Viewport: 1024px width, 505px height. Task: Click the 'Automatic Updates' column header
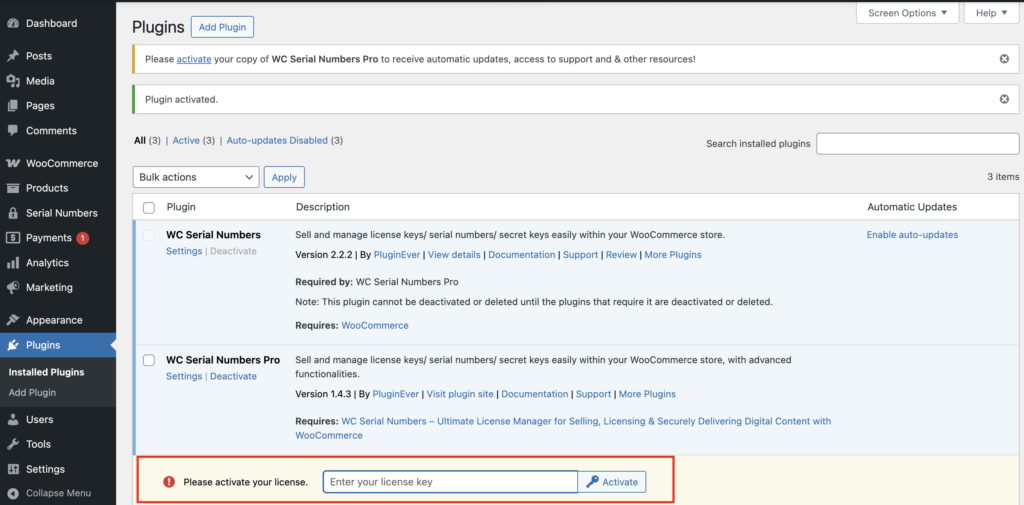(912, 207)
